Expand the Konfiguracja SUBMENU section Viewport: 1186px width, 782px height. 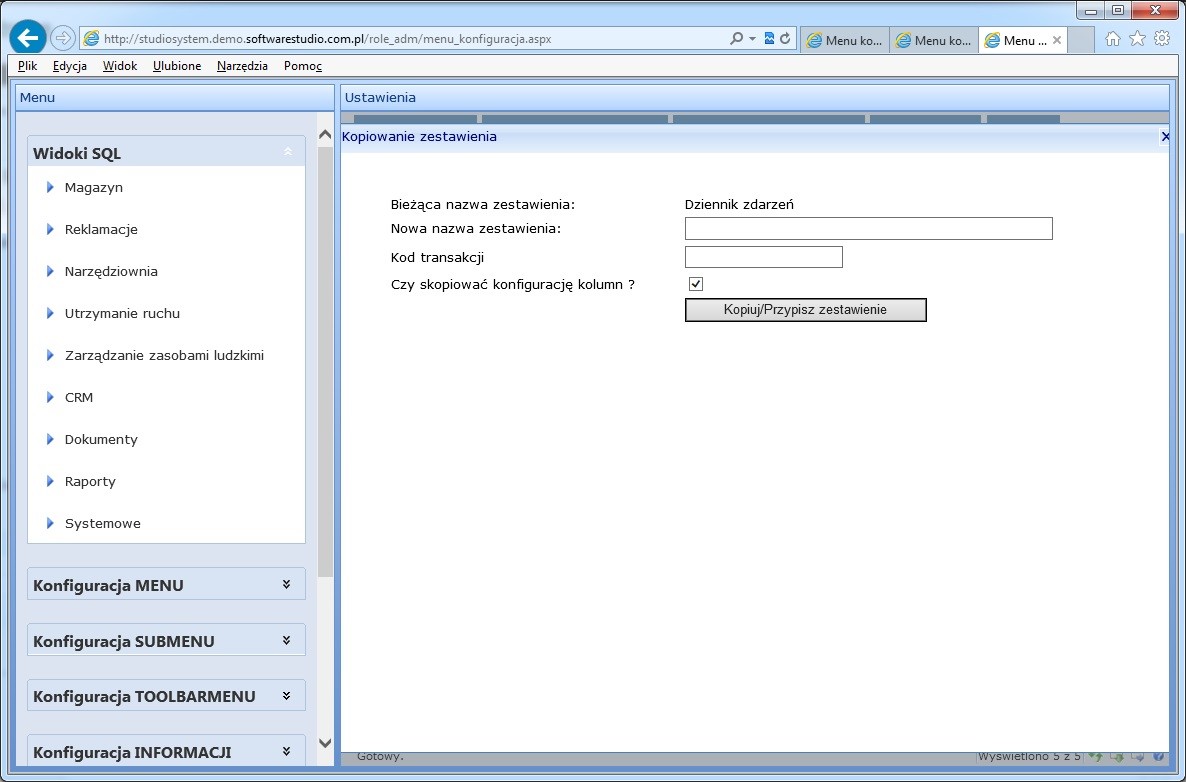pyautogui.click(x=287, y=641)
